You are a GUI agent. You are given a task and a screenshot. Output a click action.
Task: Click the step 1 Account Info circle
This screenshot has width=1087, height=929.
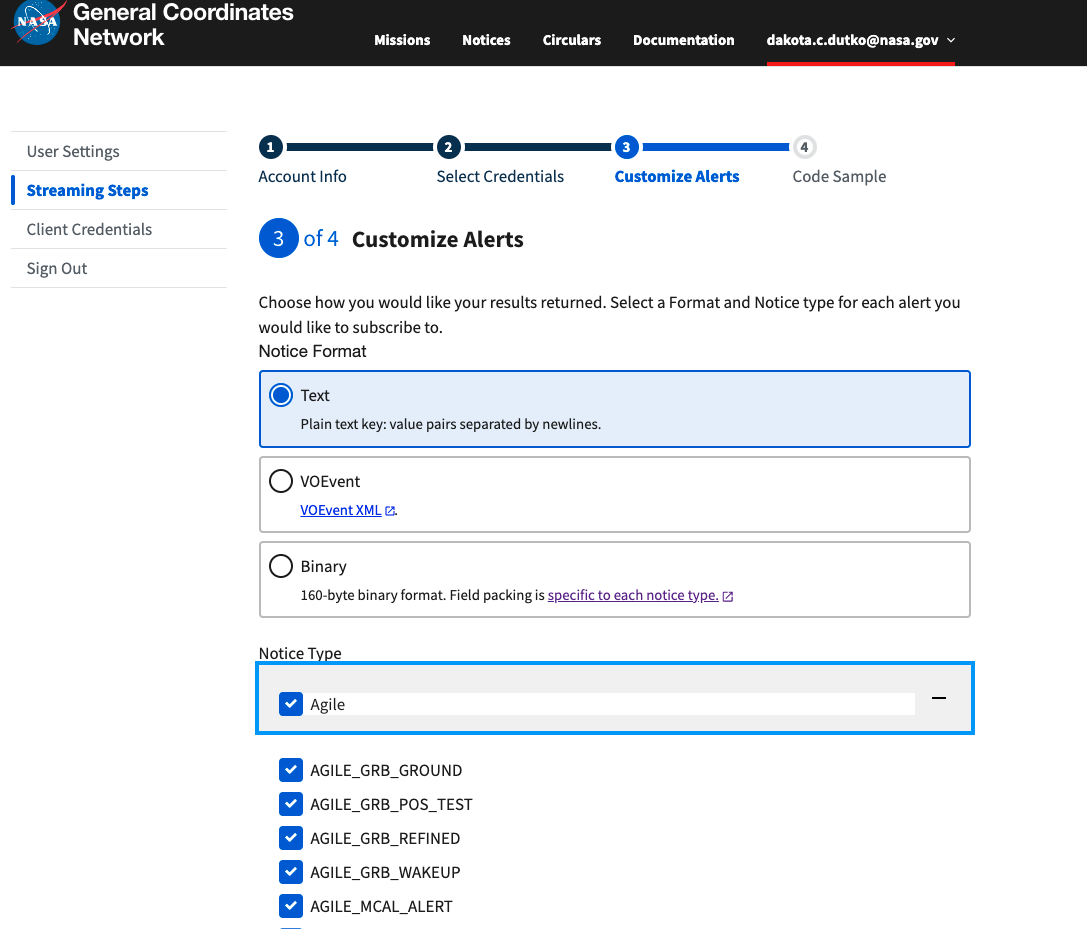point(270,146)
